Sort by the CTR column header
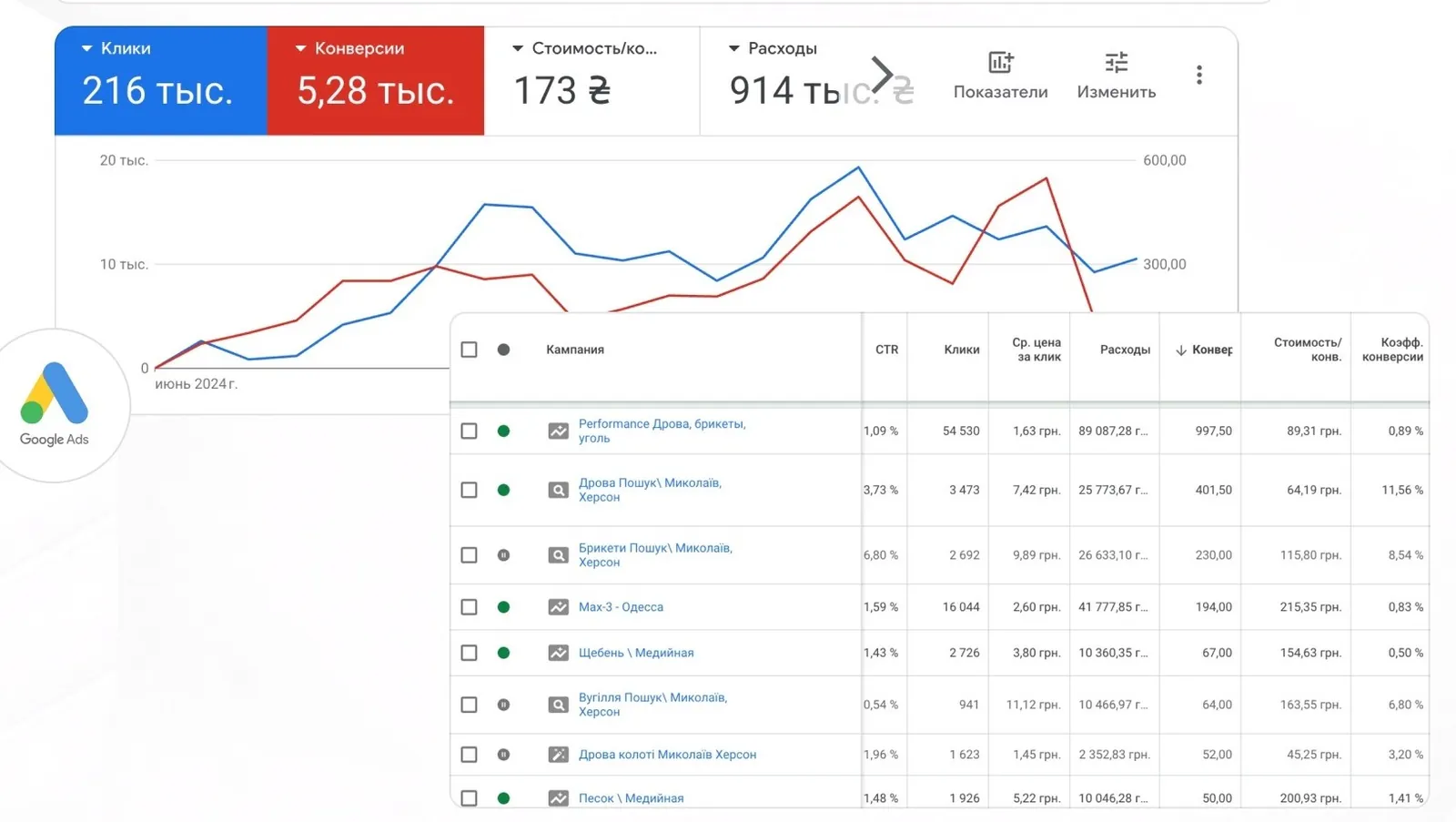The image size is (1456, 822). coord(886,350)
